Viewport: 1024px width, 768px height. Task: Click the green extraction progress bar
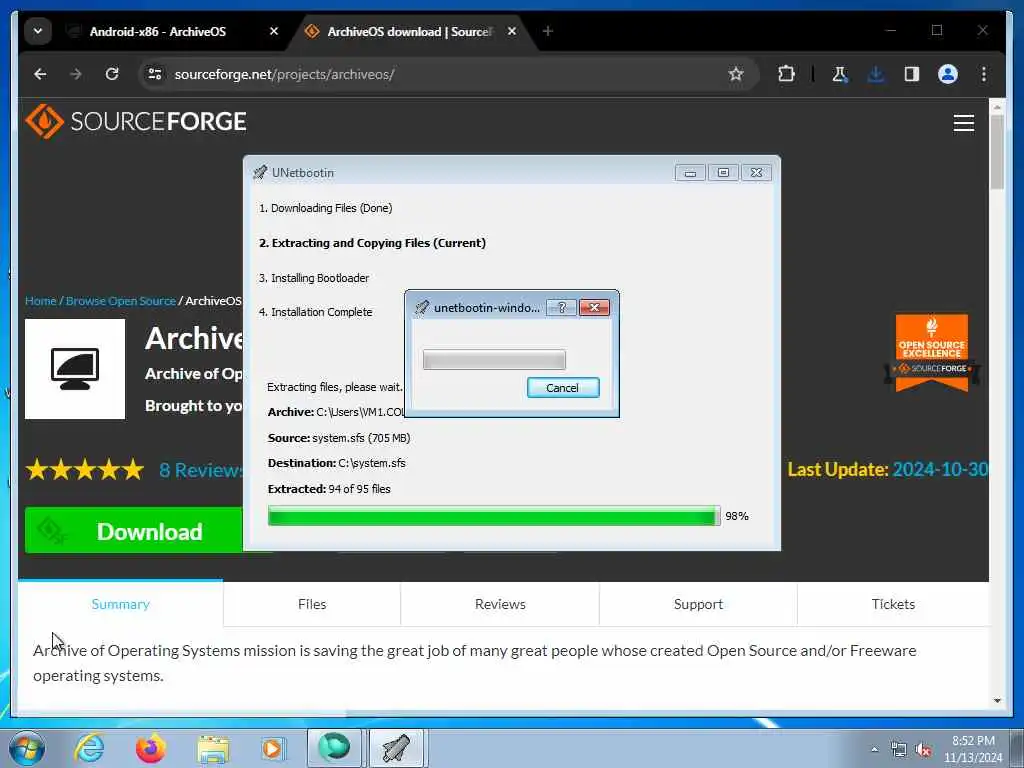(x=494, y=516)
